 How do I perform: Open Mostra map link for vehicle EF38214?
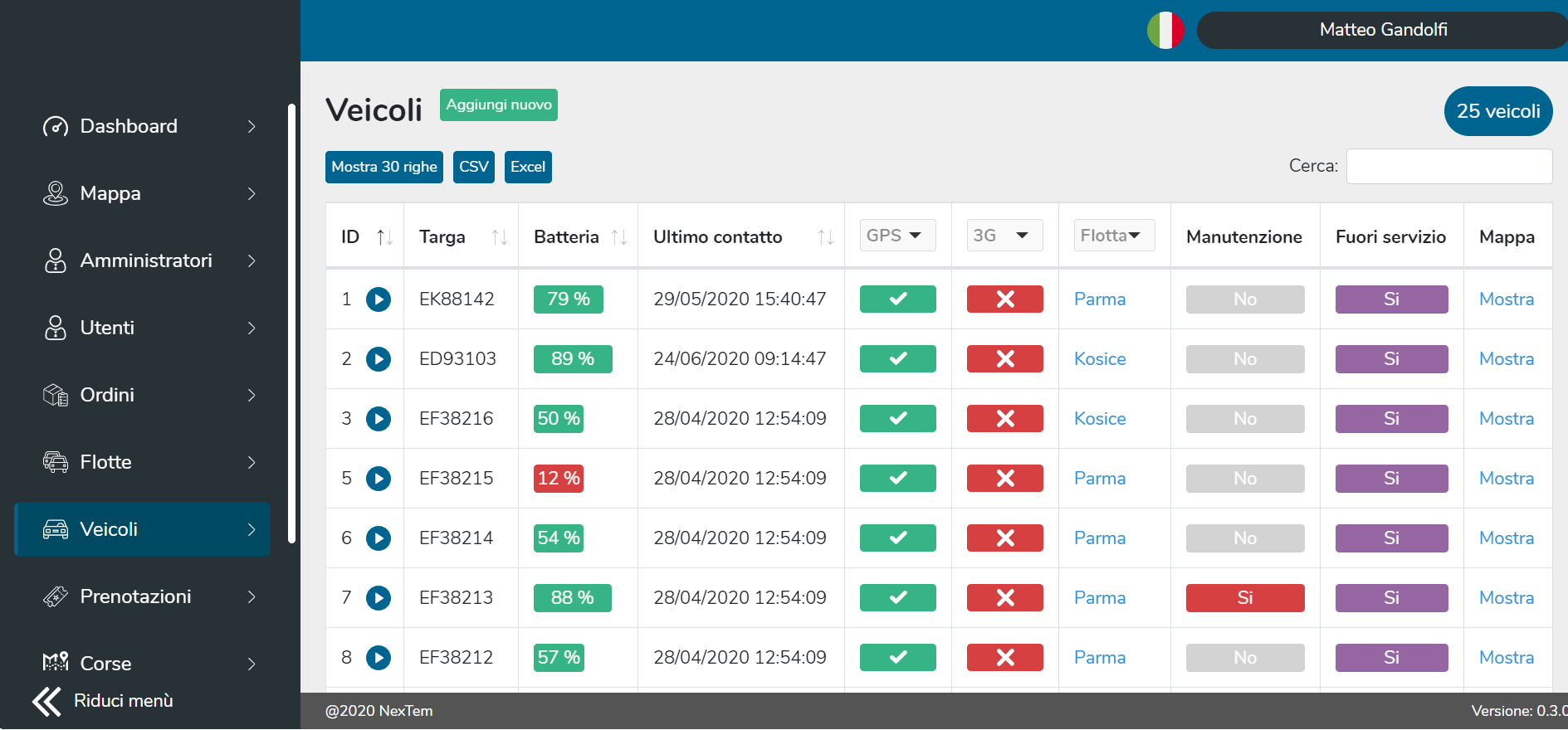pyautogui.click(x=1506, y=538)
